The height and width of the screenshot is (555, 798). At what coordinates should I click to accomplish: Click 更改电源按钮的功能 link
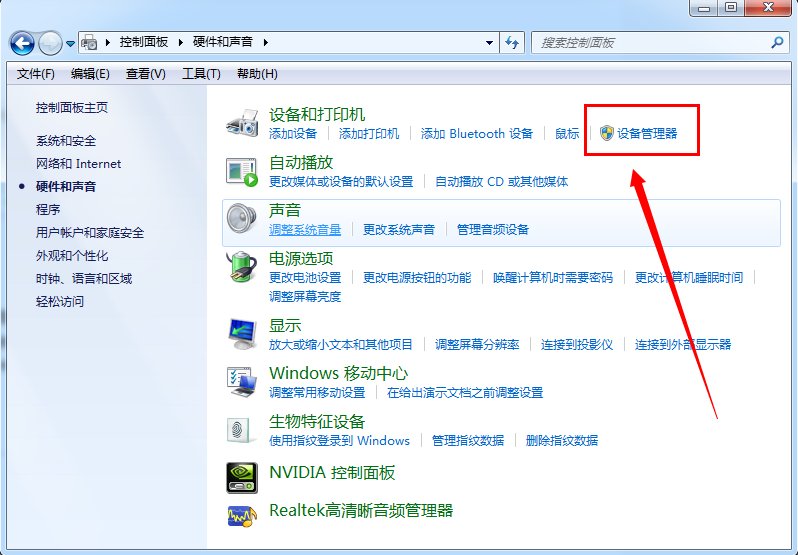click(417, 278)
